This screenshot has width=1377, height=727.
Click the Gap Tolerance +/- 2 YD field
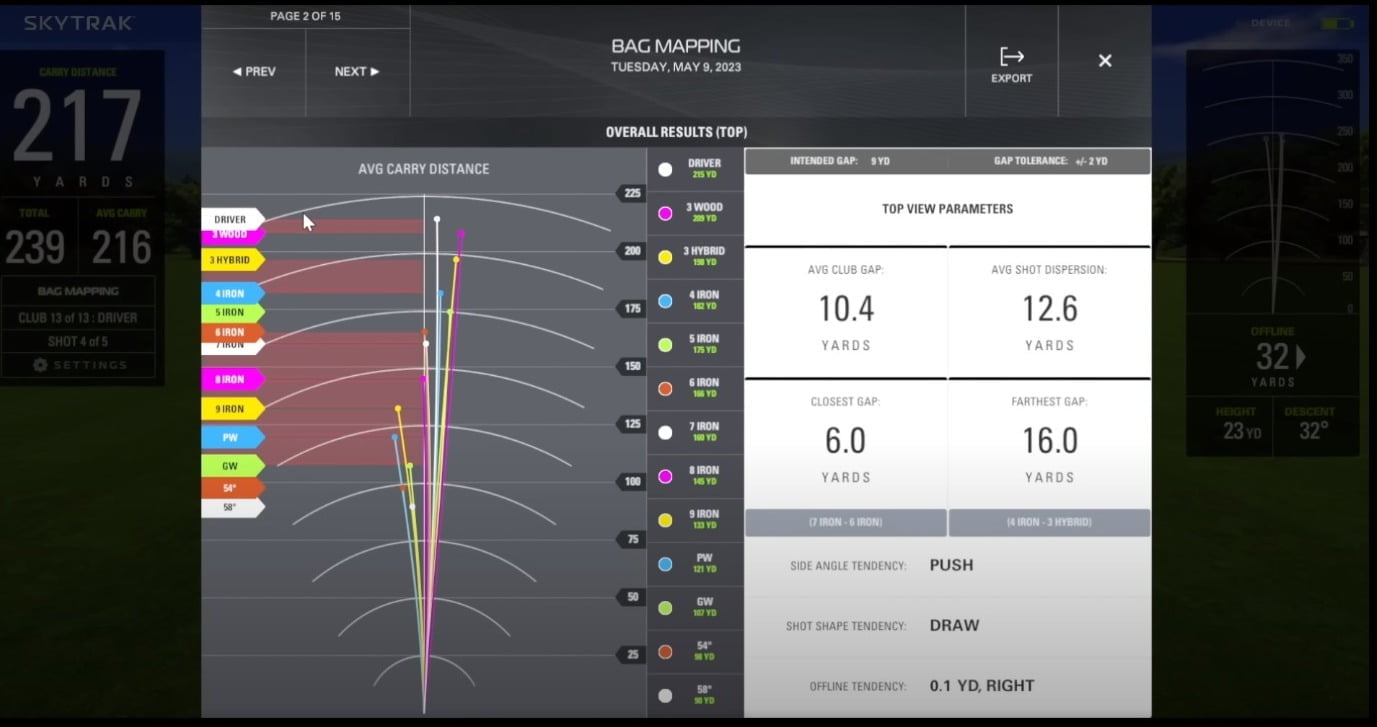pyautogui.click(x=1049, y=161)
